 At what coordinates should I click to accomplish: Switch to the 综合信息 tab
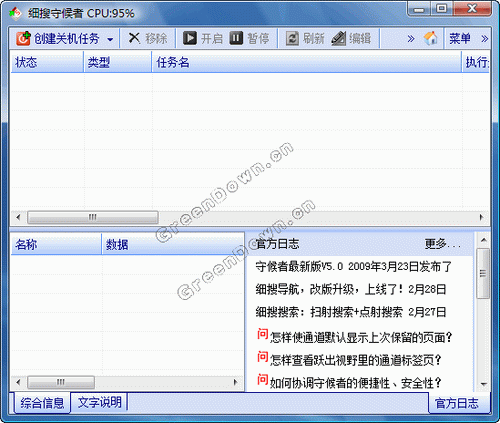pos(42,403)
